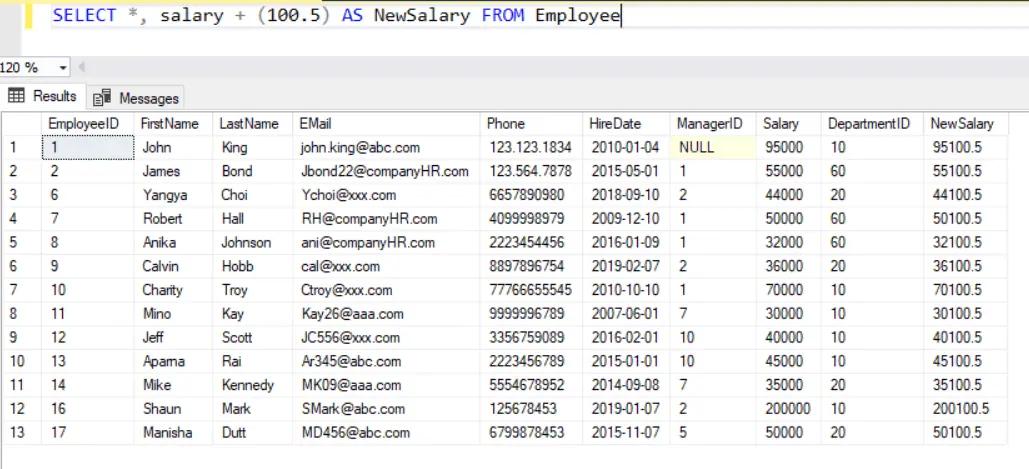
Task: Select the NewSalary column header
Action: [962, 124]
